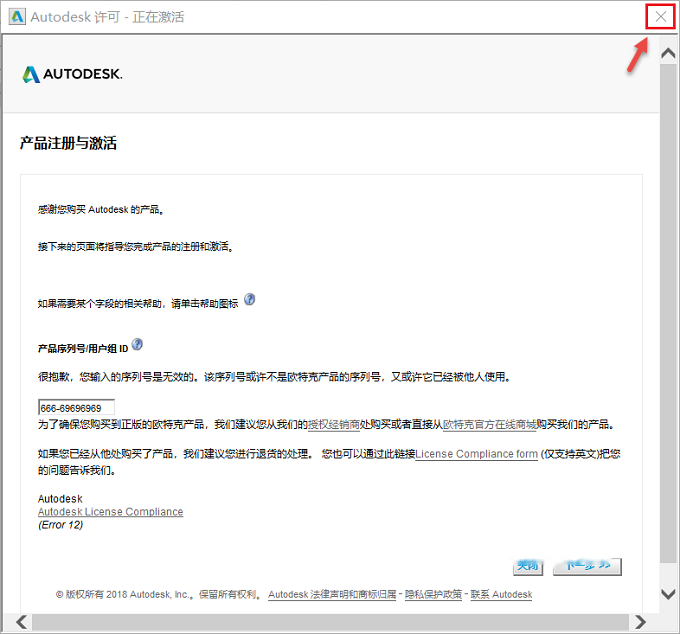Click the vertical scrollbar thumb
This screenshot has width=680, height=634.
point(668,313)
